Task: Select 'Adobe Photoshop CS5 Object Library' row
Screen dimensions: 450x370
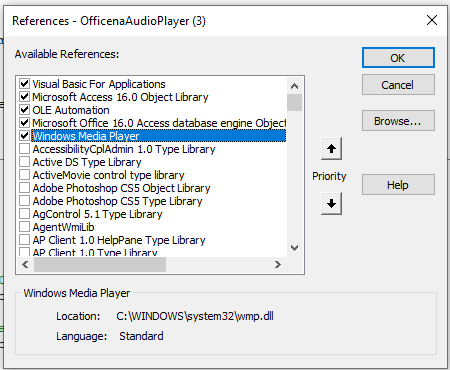Action: pyautogui.click(x=122, y=188)
